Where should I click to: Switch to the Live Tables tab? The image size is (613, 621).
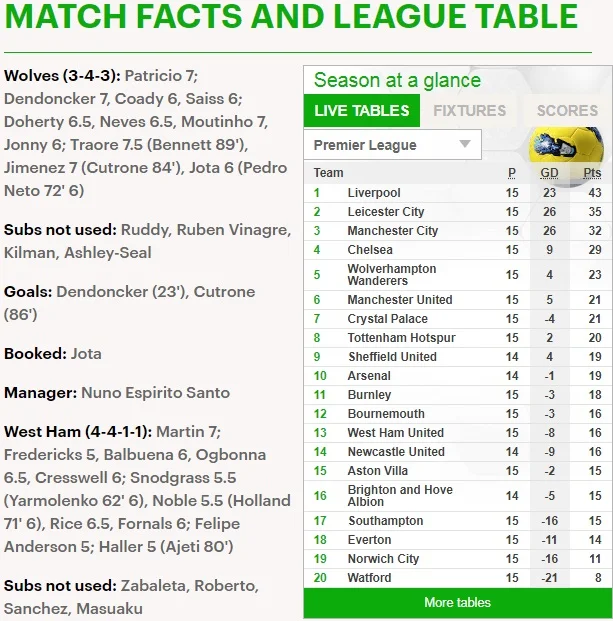click(x=361, y=111)
